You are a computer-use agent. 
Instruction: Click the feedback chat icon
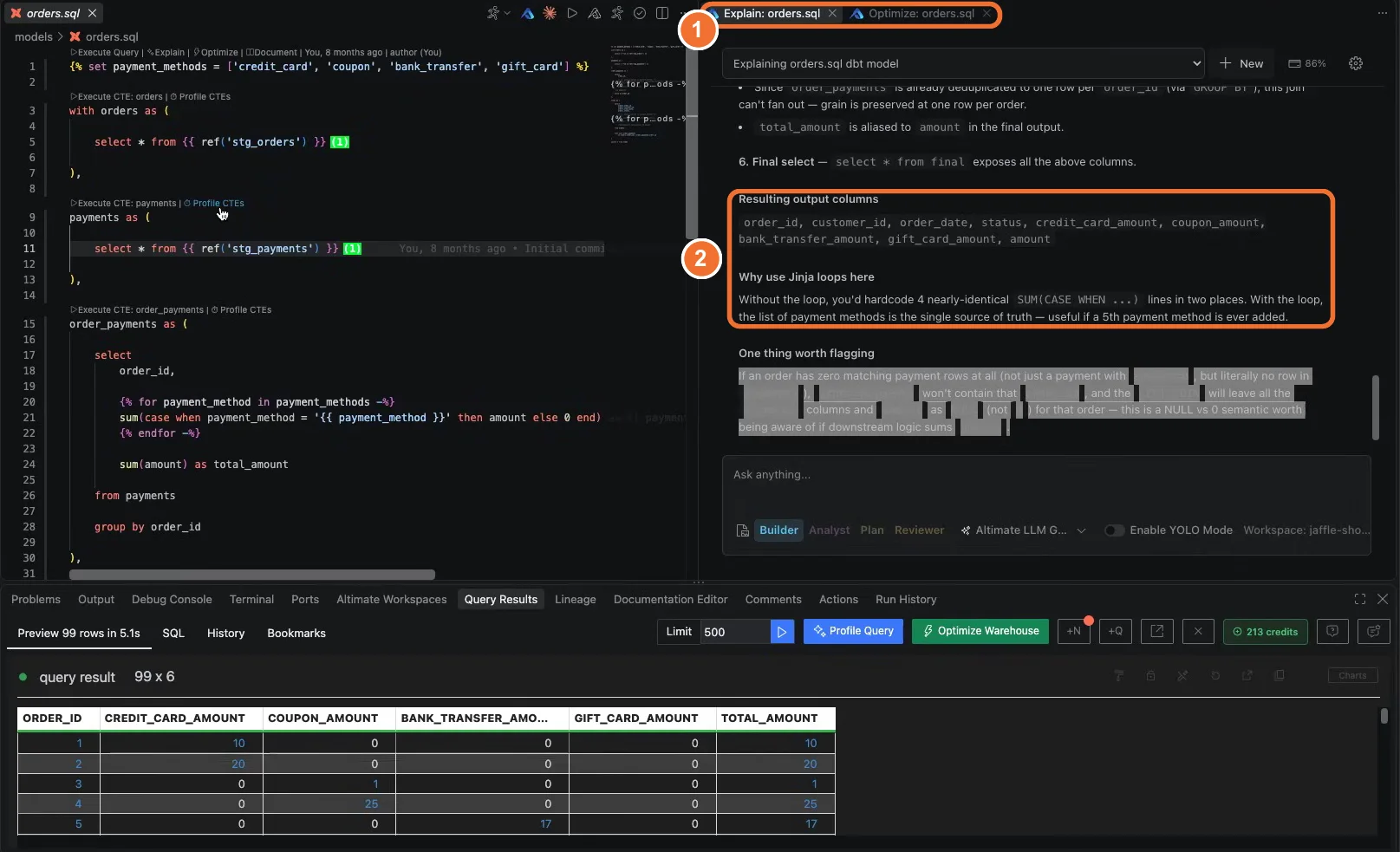tap(1374, 631)
